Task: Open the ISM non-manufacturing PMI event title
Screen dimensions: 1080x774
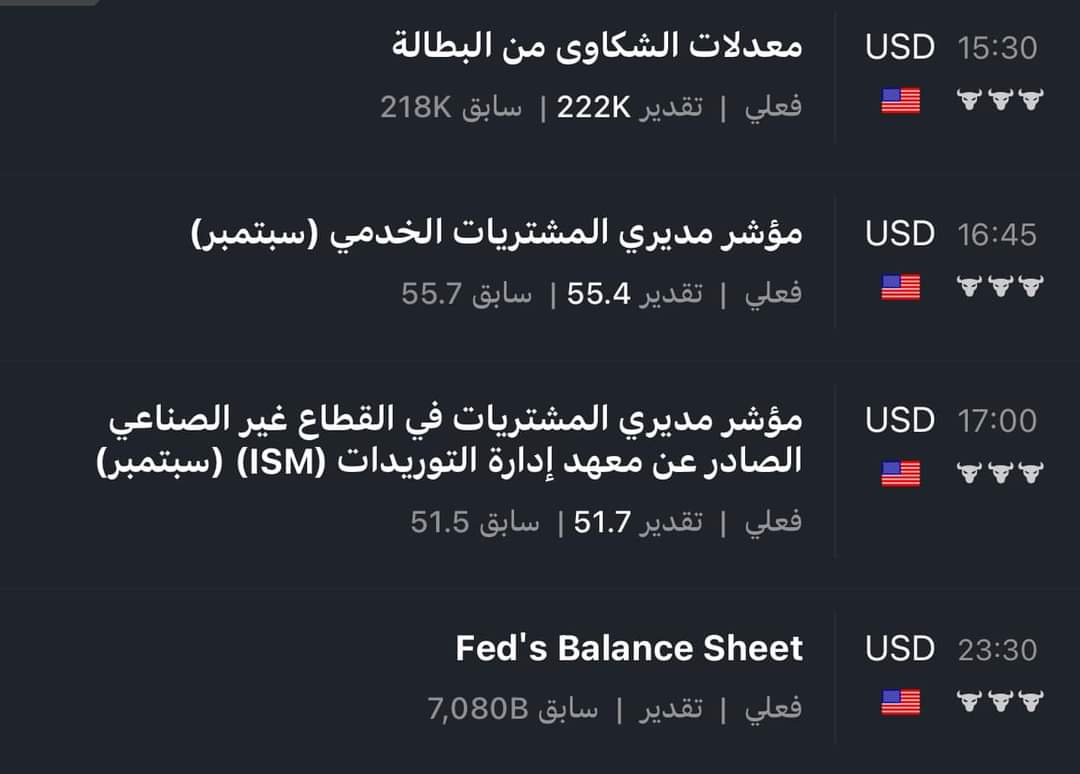Action: pyautogui.click(x=455, y=440)
